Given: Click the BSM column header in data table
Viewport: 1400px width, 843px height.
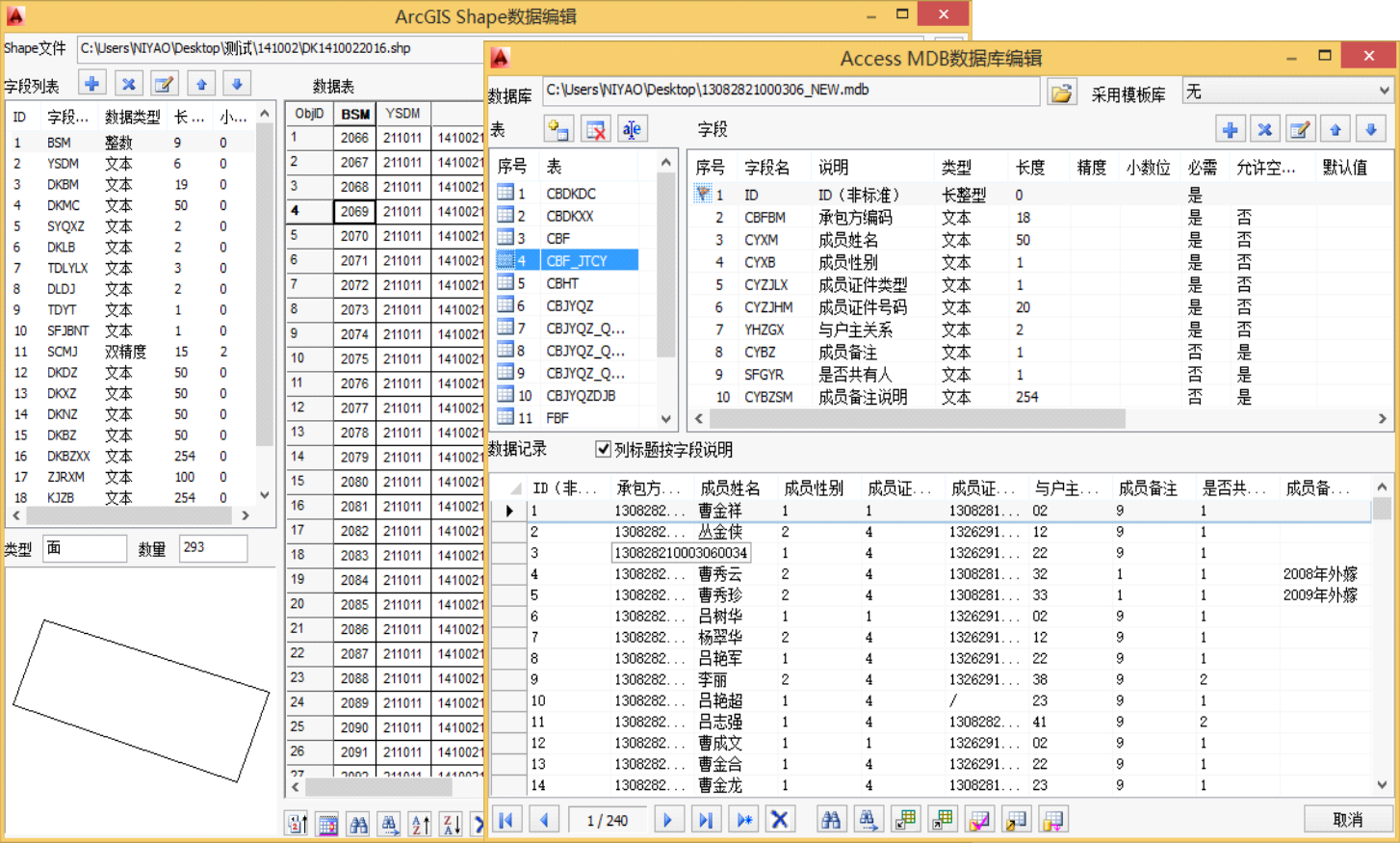Looking at the screenshot, I should click(355, 114).
